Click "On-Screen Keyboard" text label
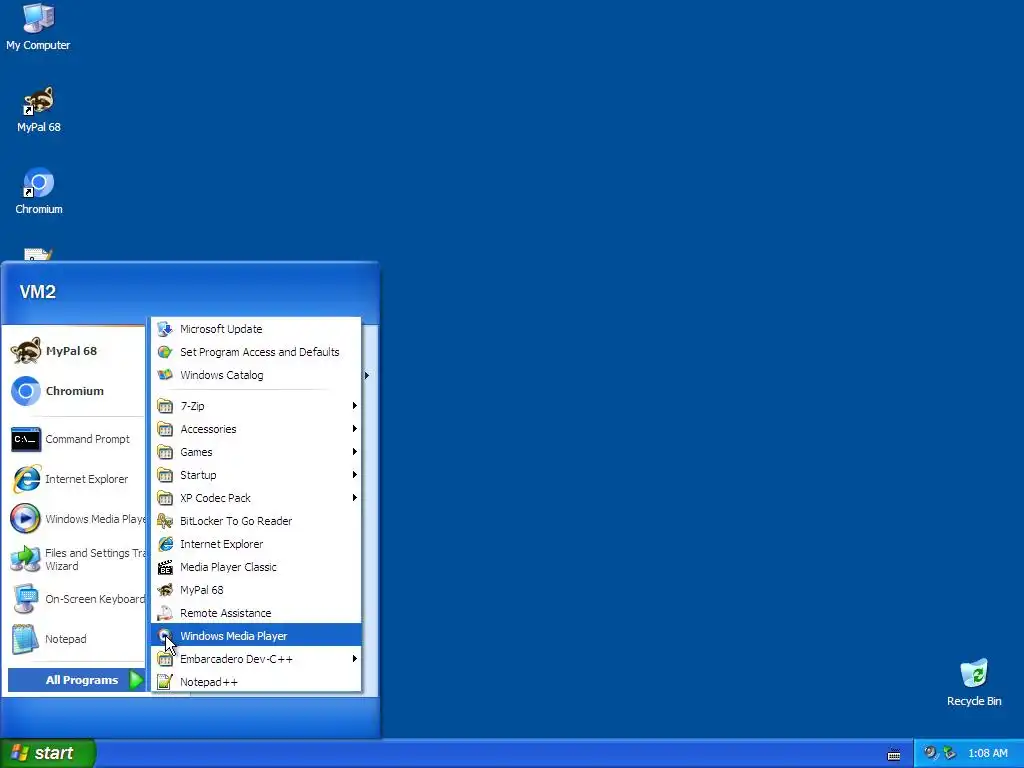This screenshot has height=768, width=1024. tap(95, 599)
